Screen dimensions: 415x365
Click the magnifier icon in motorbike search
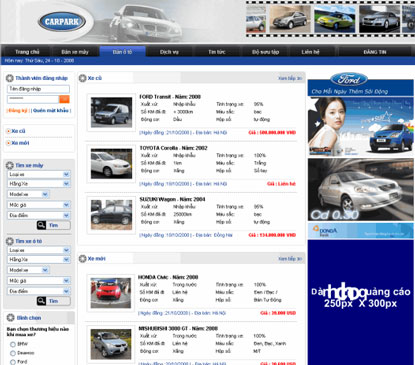(41, 225)
